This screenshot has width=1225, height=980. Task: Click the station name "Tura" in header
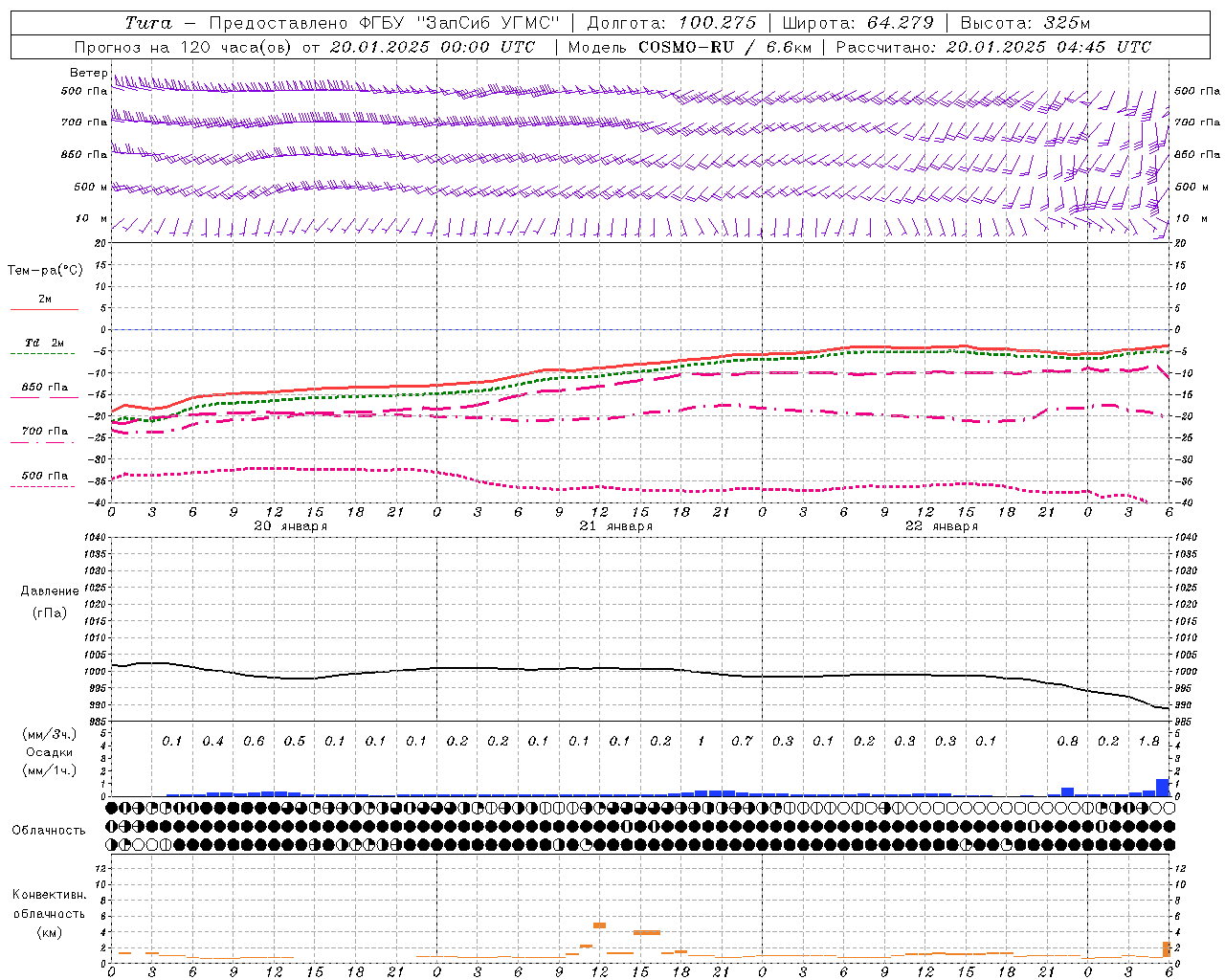tap(148, 23)
